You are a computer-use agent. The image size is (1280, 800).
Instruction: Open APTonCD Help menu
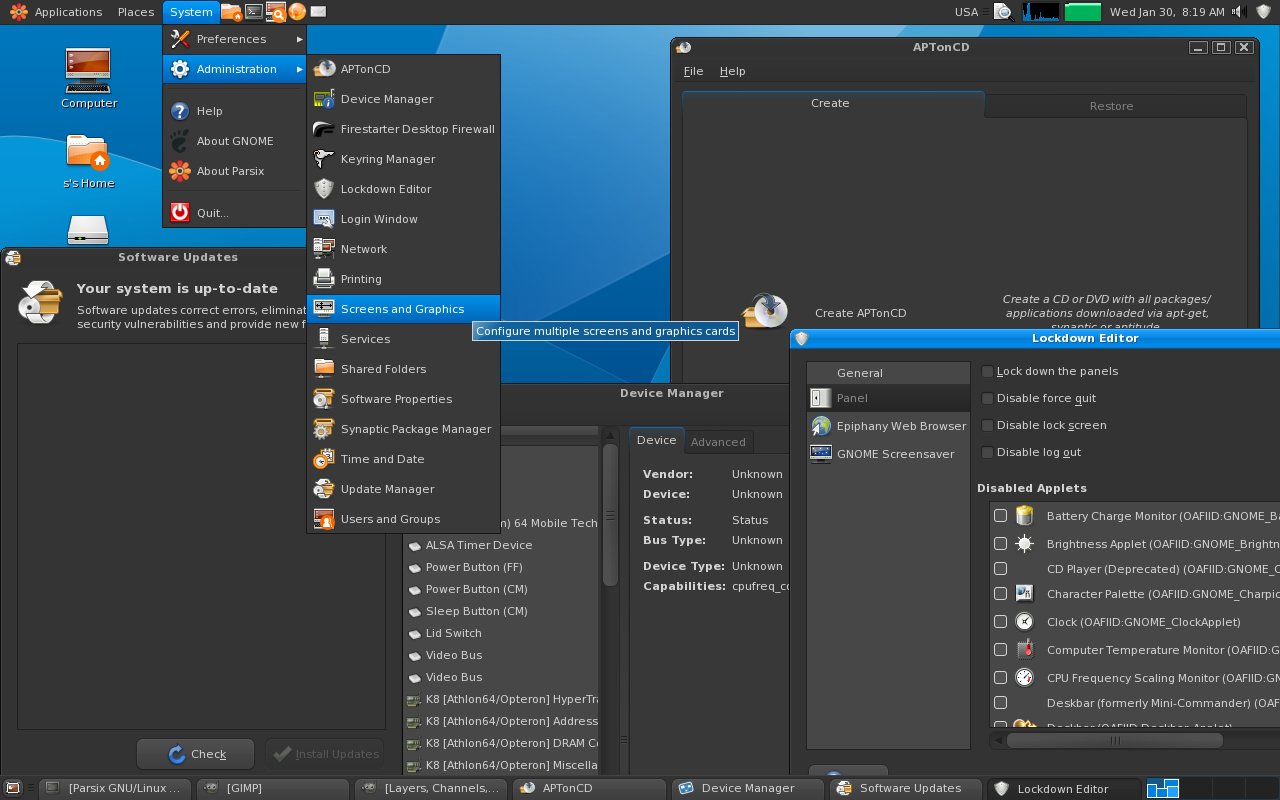[x=733, y=71]
